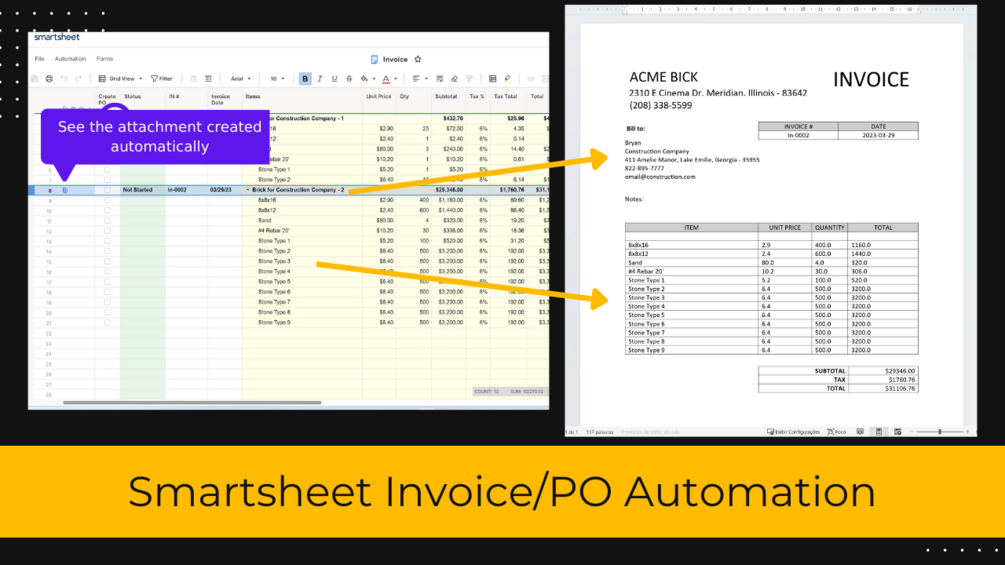Click the smartsheet logo
This screenshot has width=1005, height=565.
[57, 37]
